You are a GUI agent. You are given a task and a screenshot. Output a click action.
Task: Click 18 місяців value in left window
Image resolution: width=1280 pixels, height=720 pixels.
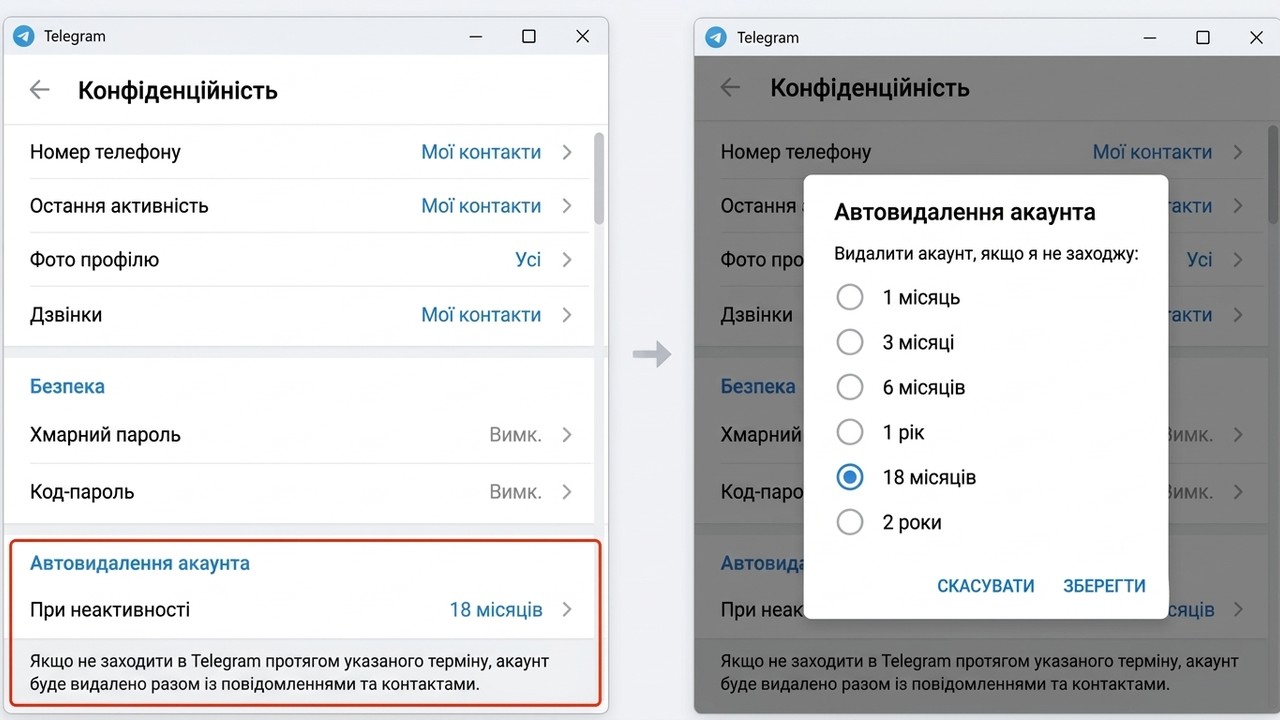[x=496, y=609]
